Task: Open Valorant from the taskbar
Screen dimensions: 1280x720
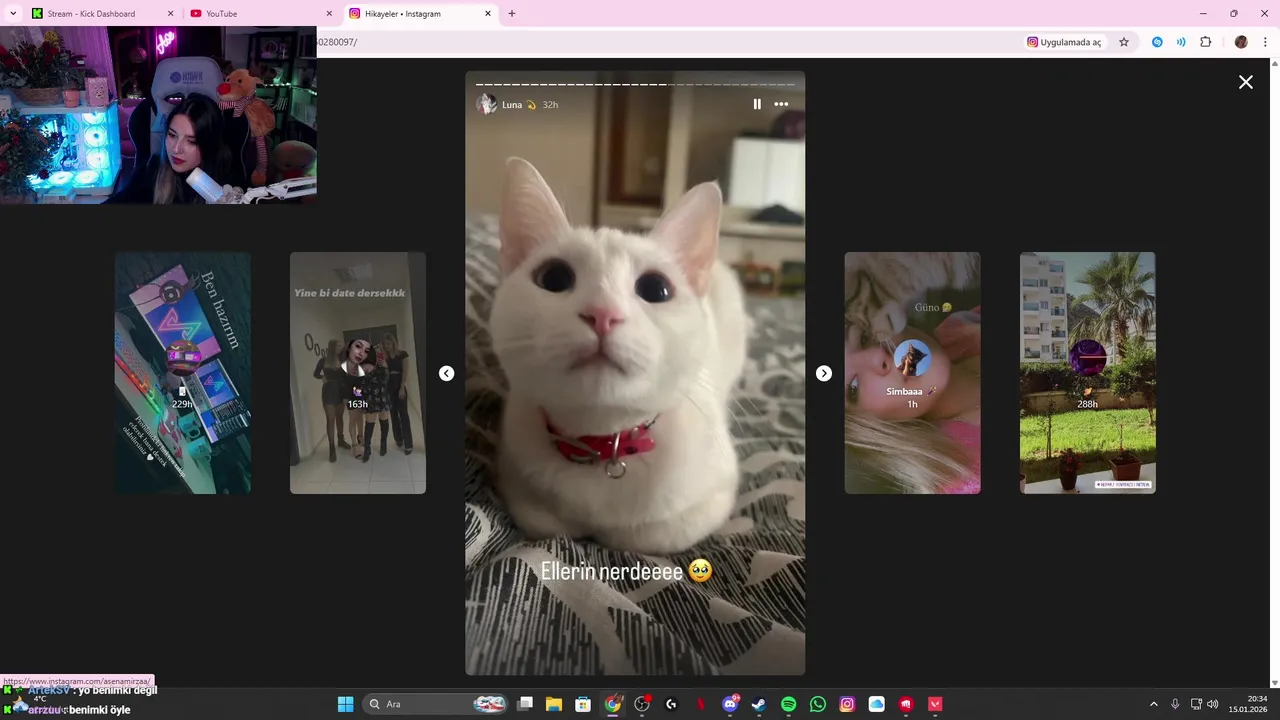Action: 935,704
